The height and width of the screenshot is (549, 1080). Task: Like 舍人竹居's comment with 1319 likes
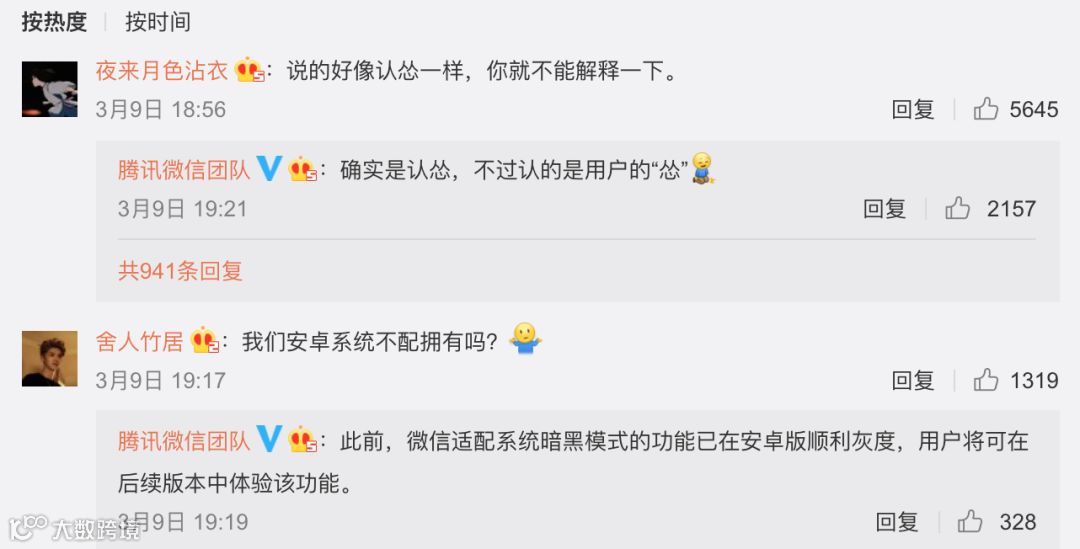[x=986, y=380]
